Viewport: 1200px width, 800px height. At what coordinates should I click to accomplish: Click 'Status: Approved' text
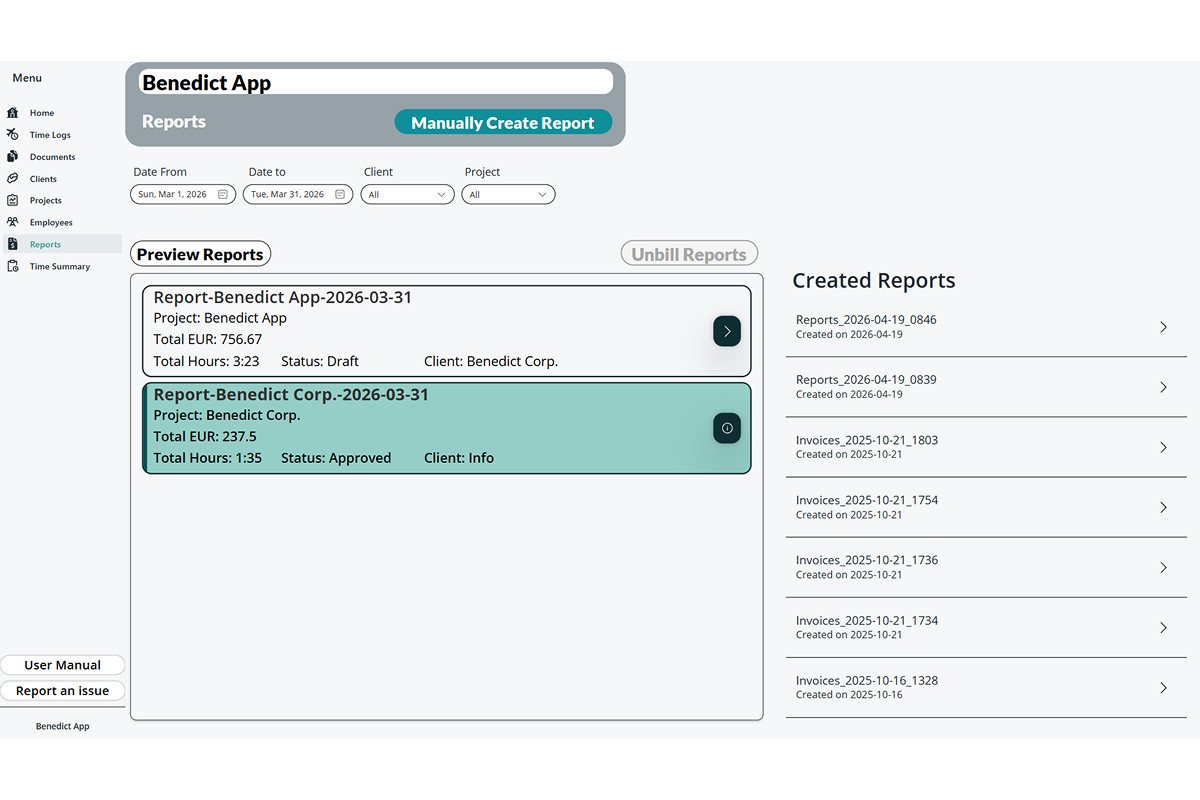point(336,458)
